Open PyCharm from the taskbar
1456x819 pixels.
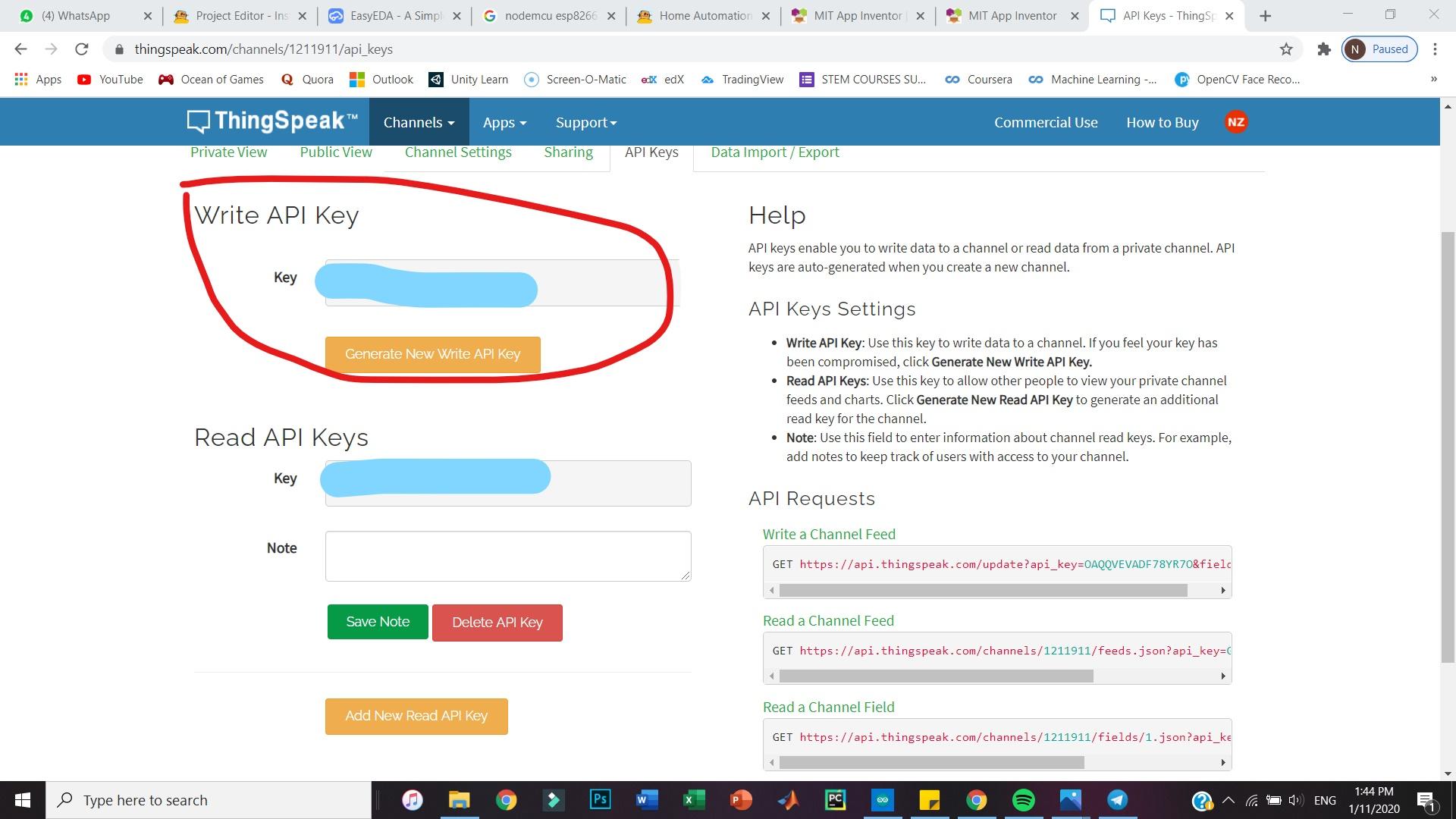coord(835,800)
